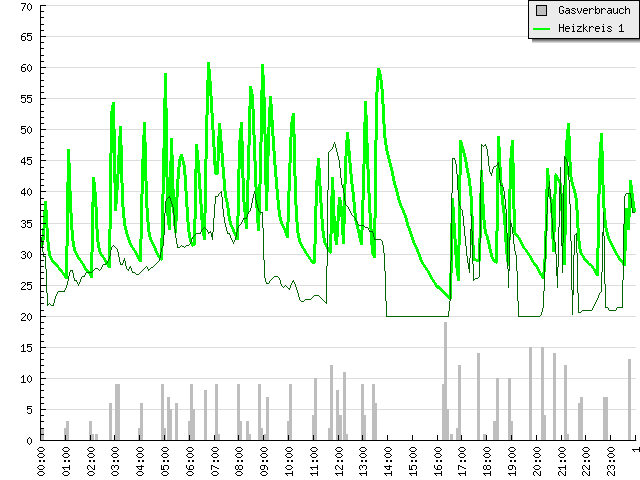Click the tallest gray gas bar after 16:00
Viewport: 640px width, 480px height.
(446, 381)
